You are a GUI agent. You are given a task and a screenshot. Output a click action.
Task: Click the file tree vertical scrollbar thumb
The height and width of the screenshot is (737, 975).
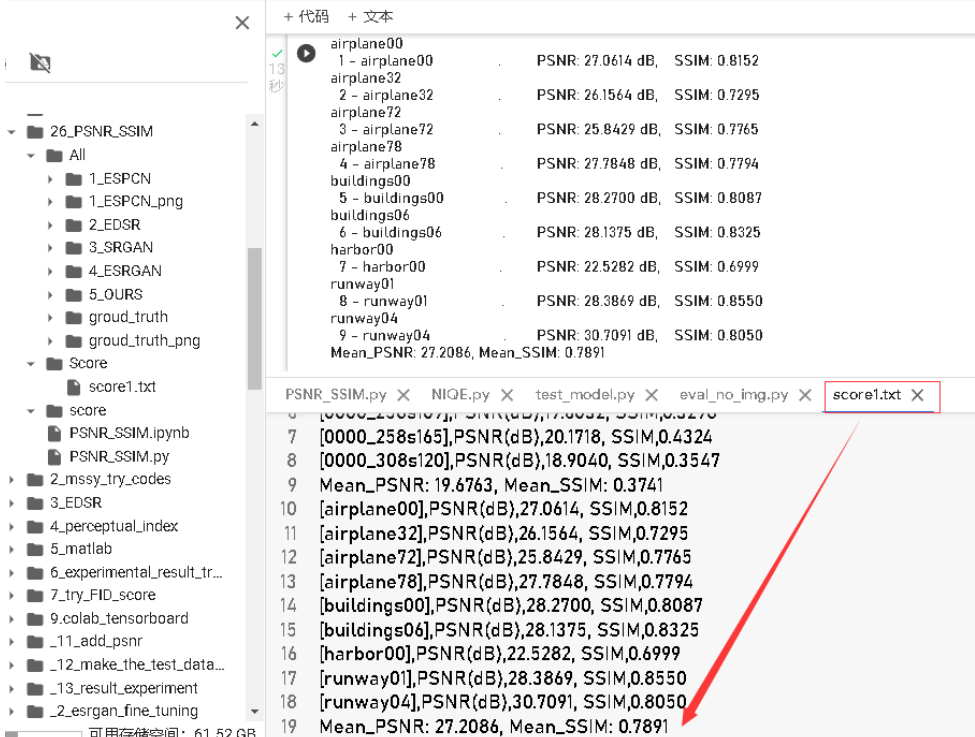(254, 318)
